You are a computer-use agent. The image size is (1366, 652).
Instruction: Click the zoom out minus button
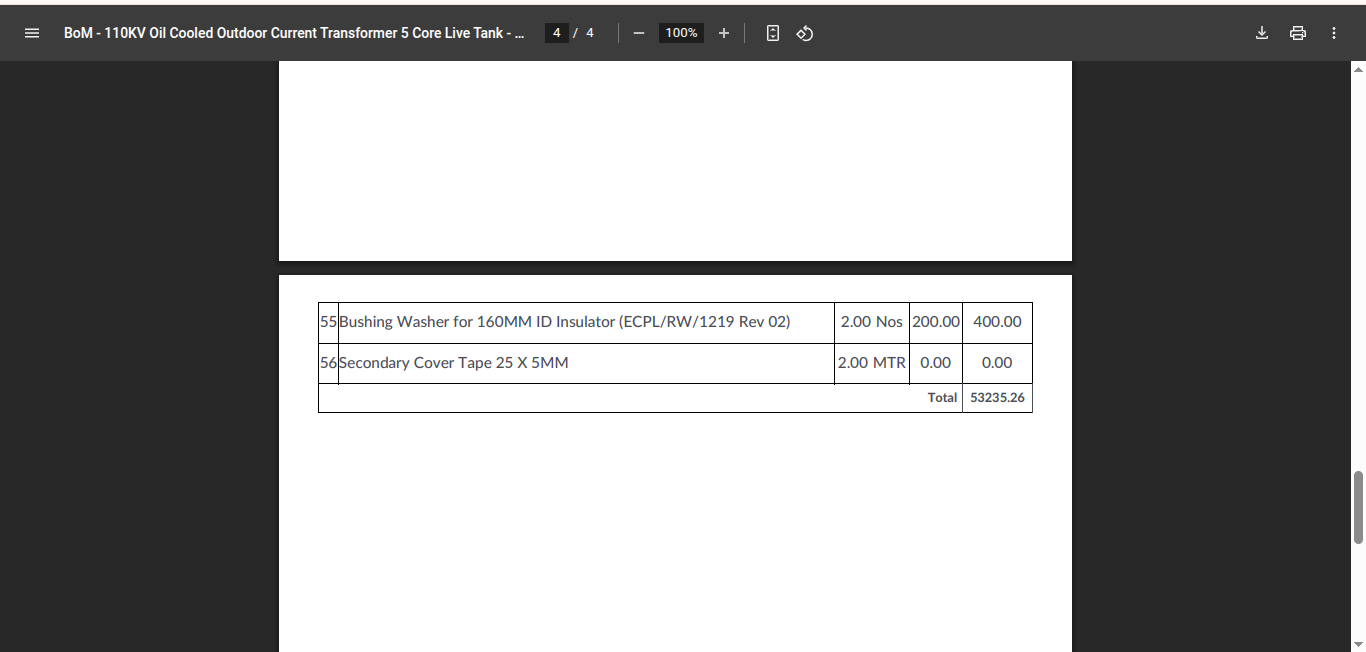[639, 33]
